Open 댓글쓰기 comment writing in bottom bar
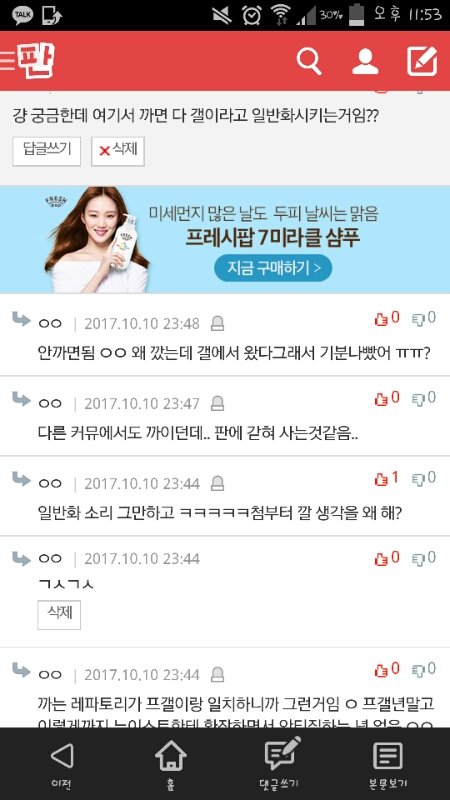 point(279,764)
